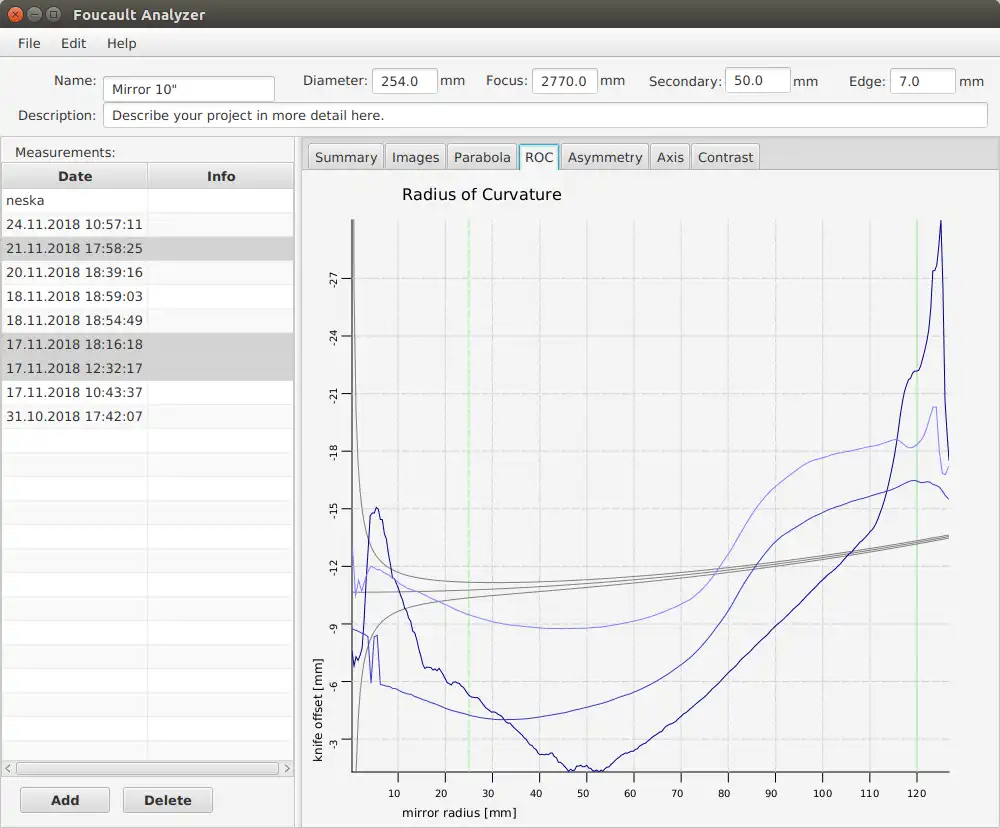1000x828 pixels.
Task: Sort measurements by Date column header
Action: 75,176
